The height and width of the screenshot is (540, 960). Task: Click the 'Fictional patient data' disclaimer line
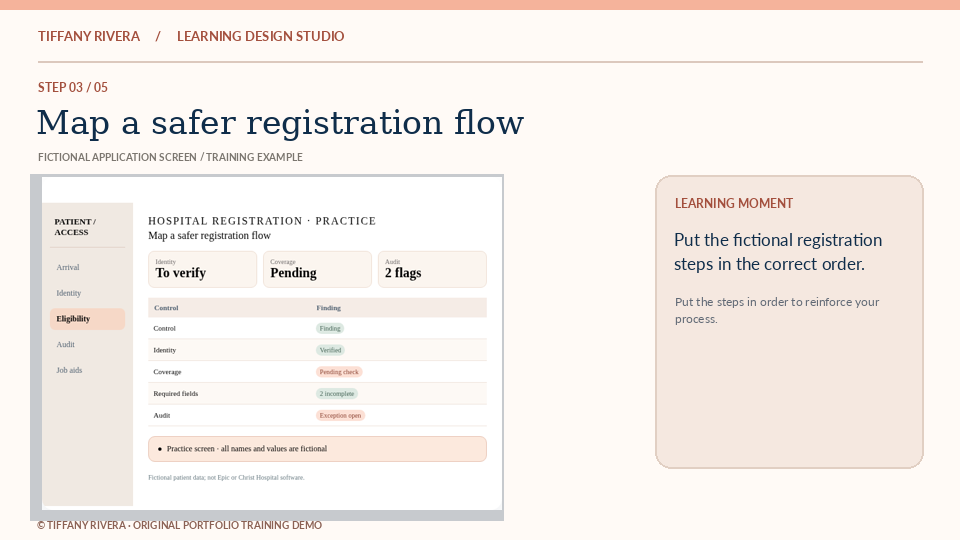(x=226, y=478)
